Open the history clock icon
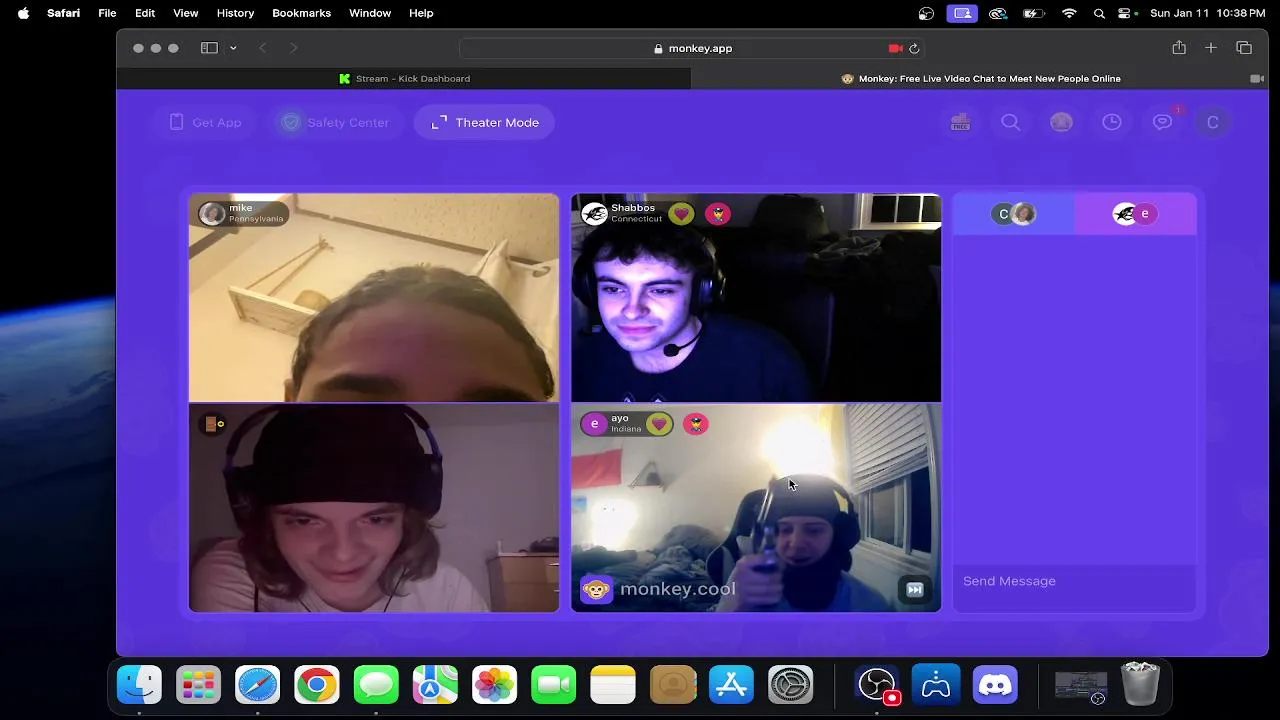This screenshot has height=720, width=1280. coord(1112,122)
